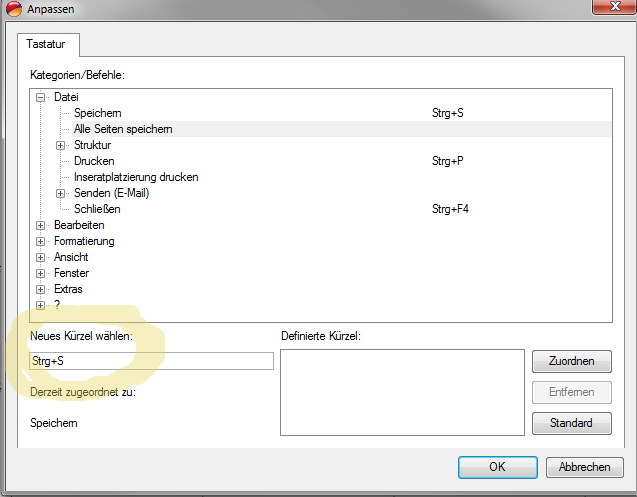Expand the Senden (E-Mail) node
This screenshot has height=497, width=637.
[61, 193]
